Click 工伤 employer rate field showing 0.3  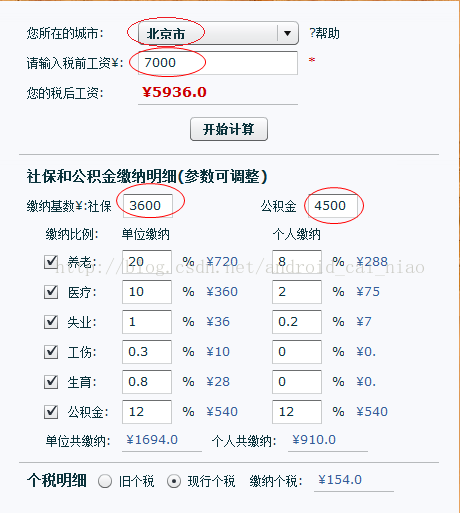pyautogui.click(x=147, y=352)
